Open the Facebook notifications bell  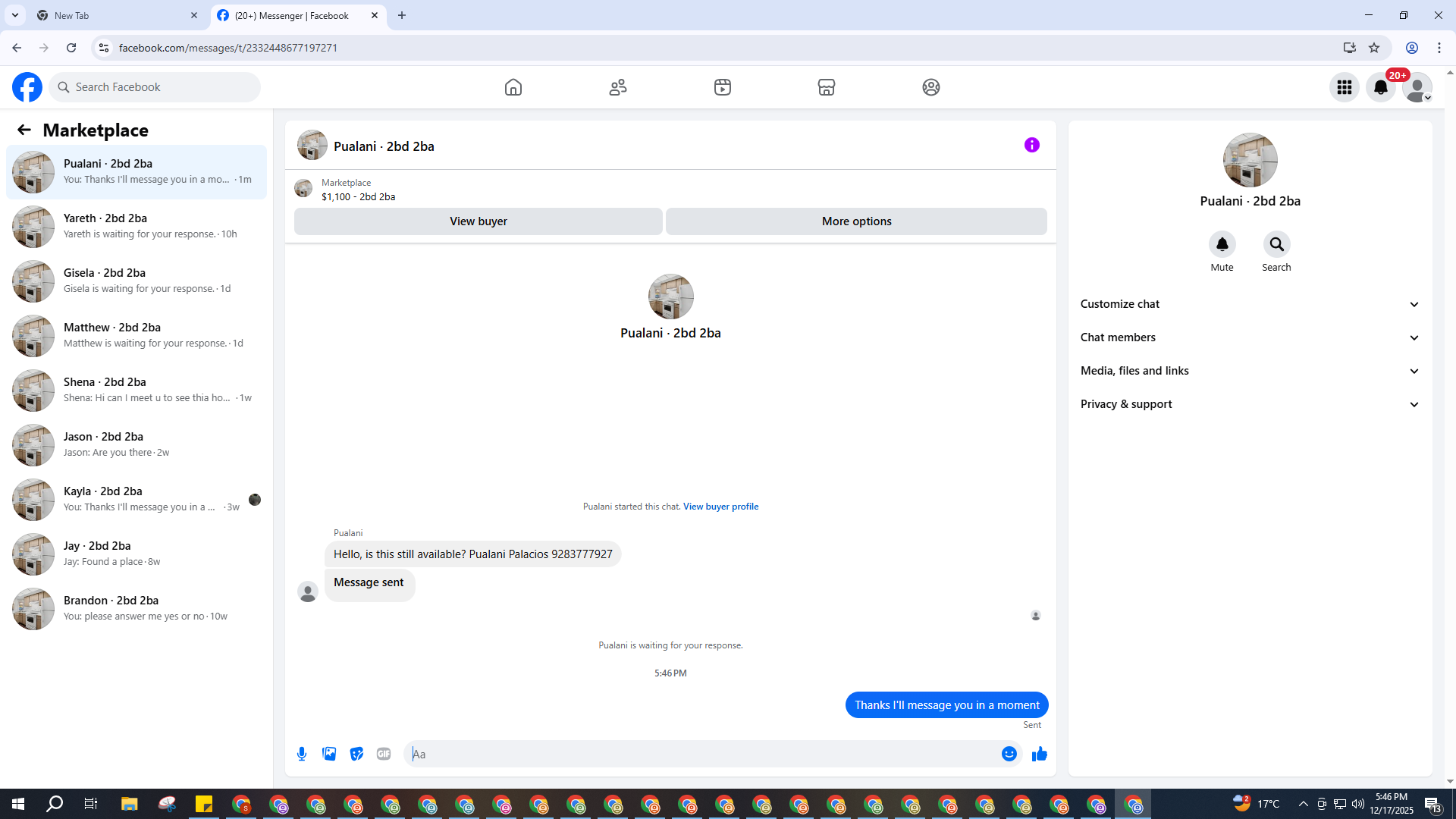(x=1380, y=87)
